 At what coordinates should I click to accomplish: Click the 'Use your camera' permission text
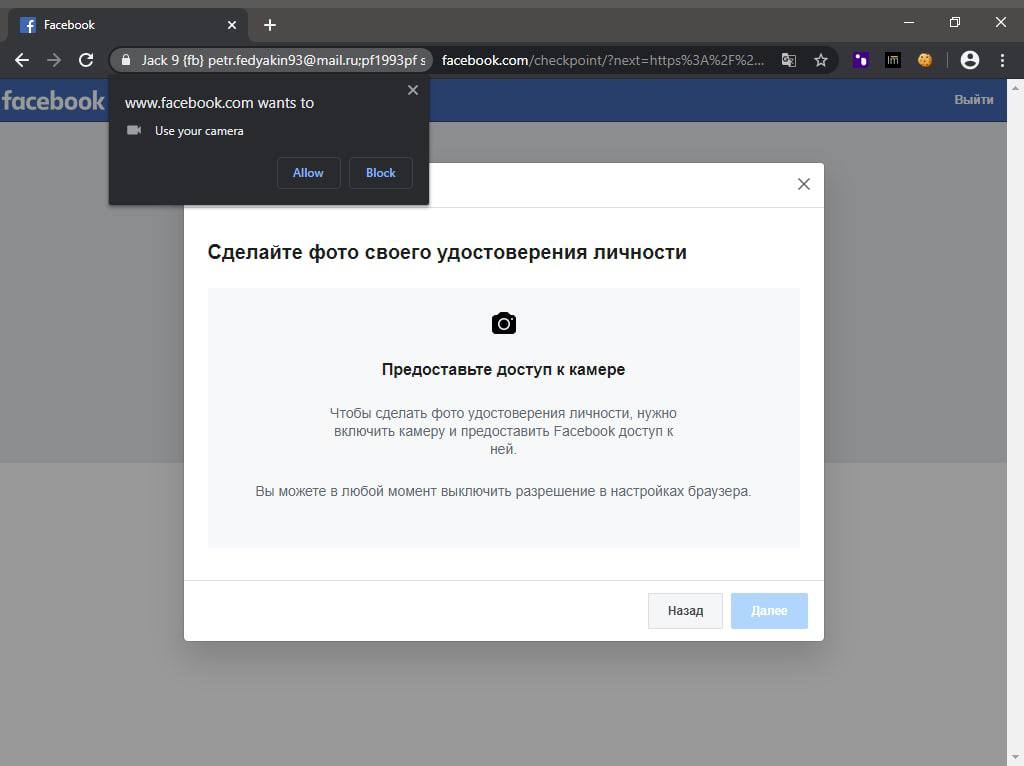[199, 131]
